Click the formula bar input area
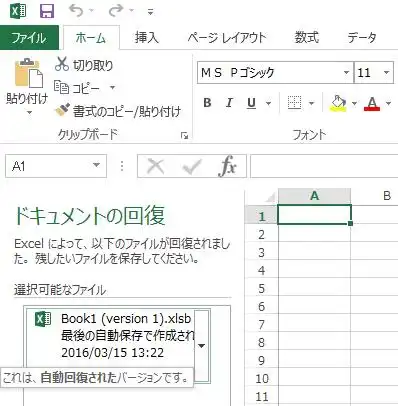Image resolution: width=398 pixels, height=406 pixels. pos(324,166)
